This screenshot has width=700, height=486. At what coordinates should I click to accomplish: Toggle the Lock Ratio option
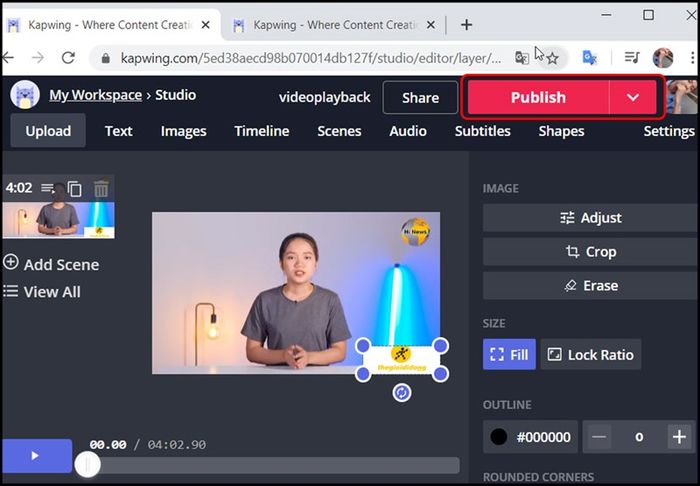coord(591,354)
